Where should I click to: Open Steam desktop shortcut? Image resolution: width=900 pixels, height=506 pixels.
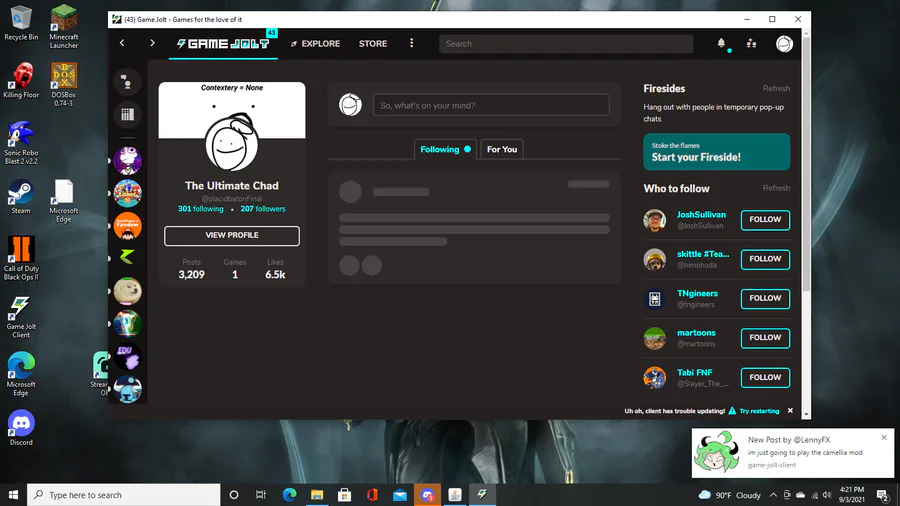coord(21,197)
